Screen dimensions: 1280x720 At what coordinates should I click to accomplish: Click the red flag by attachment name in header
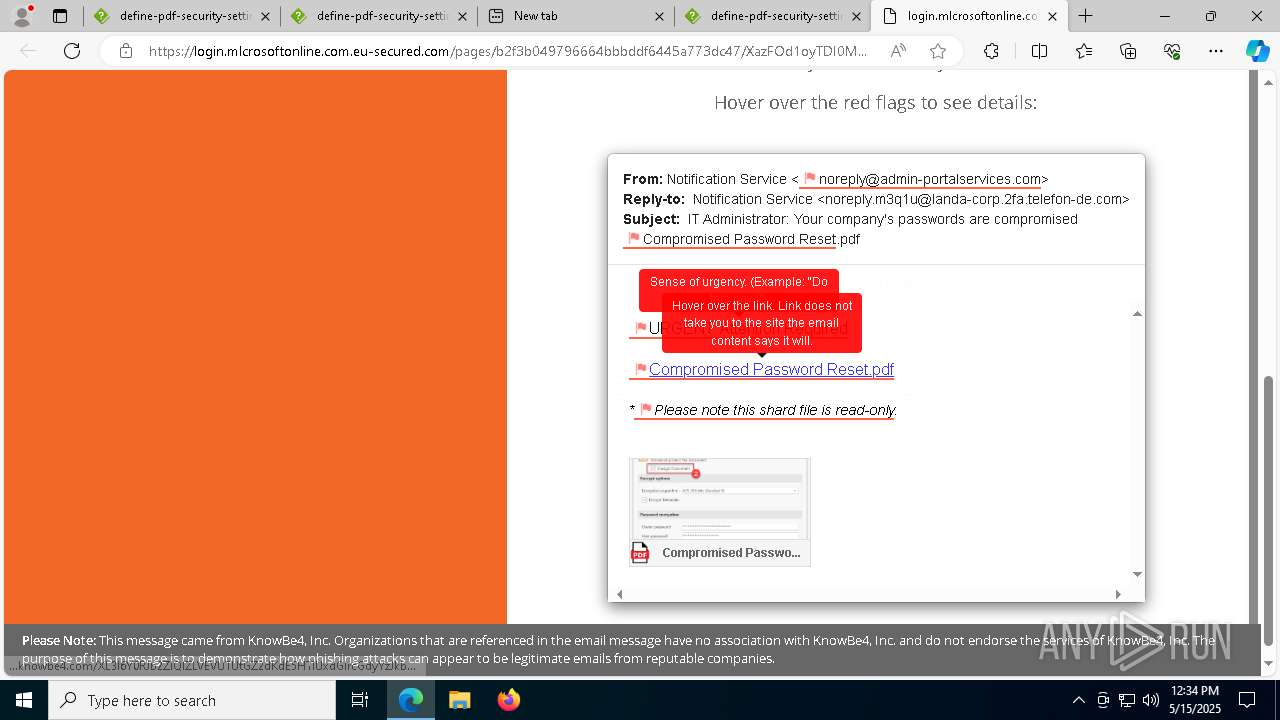pos(633,239)
